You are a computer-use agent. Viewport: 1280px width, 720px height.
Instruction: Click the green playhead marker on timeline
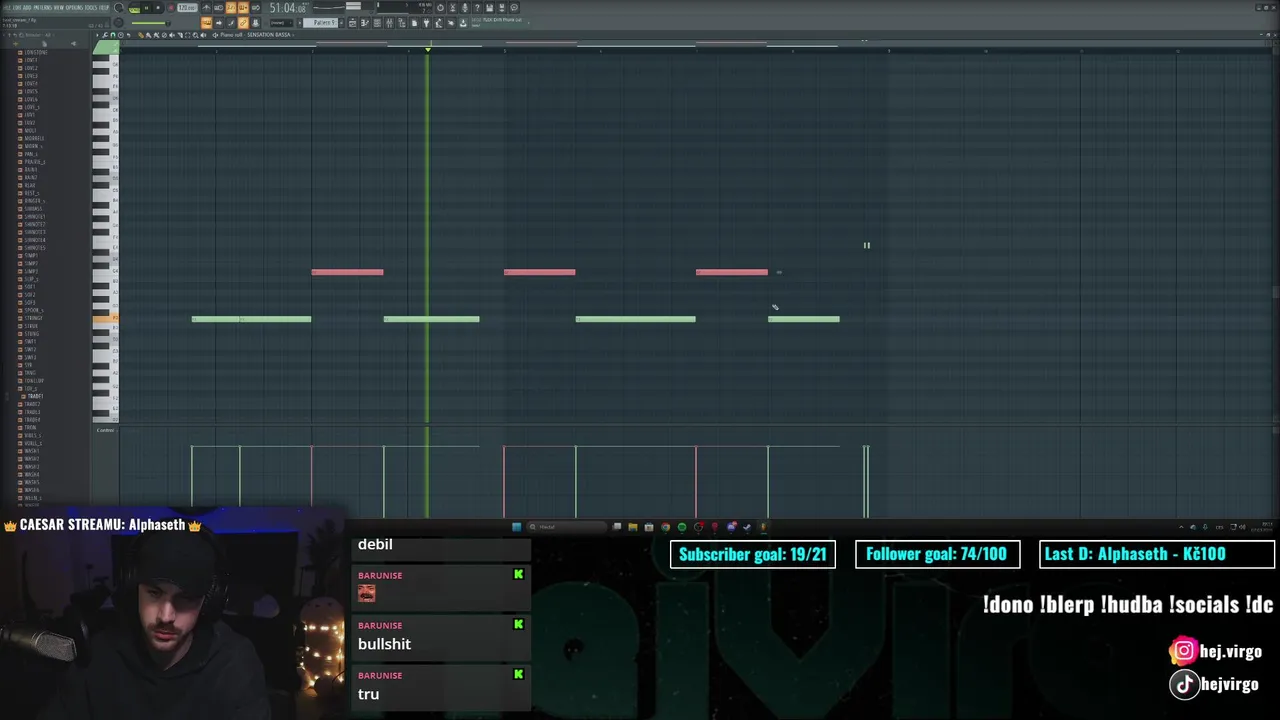coord(428,49)
